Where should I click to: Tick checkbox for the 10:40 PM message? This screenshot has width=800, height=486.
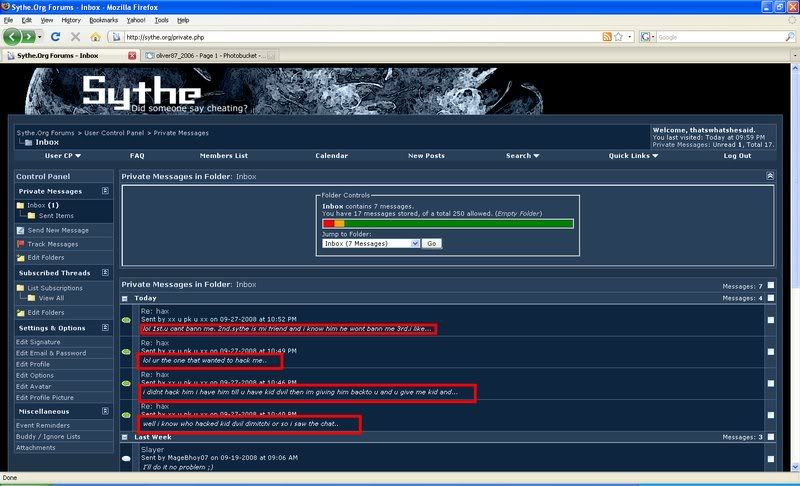[x=771, y=415]
